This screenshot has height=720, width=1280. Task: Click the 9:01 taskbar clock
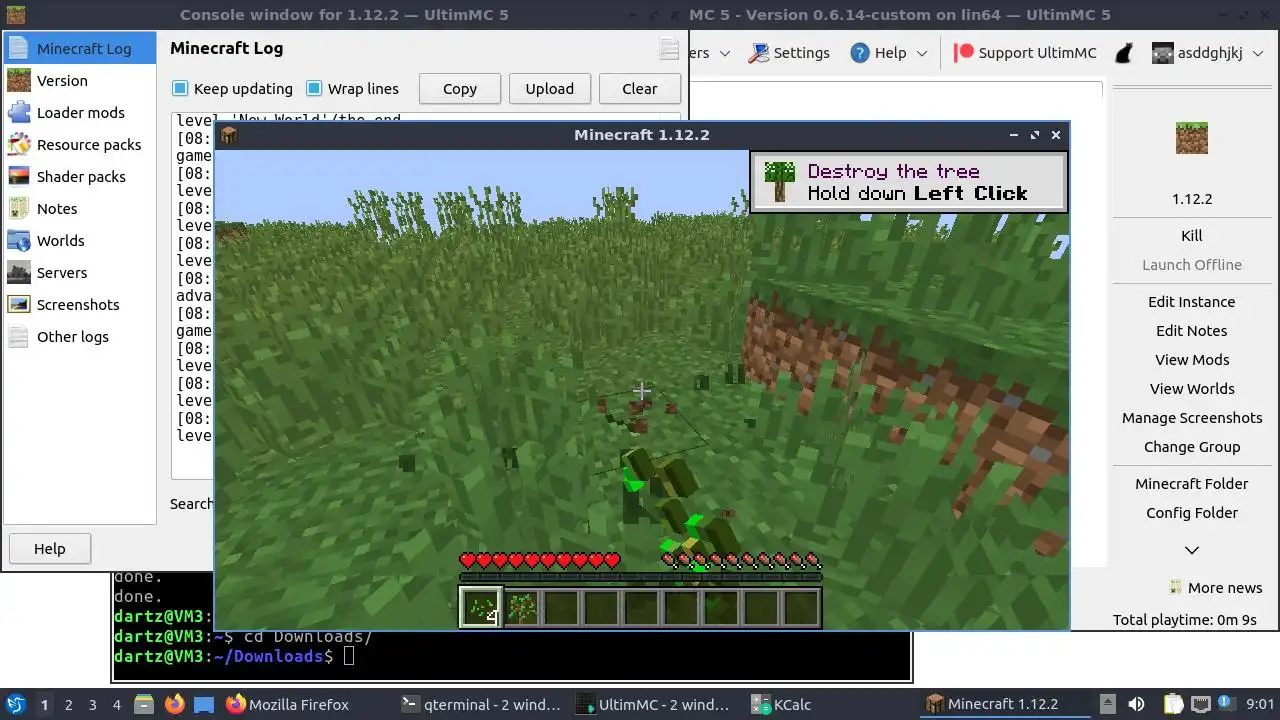1261,705
